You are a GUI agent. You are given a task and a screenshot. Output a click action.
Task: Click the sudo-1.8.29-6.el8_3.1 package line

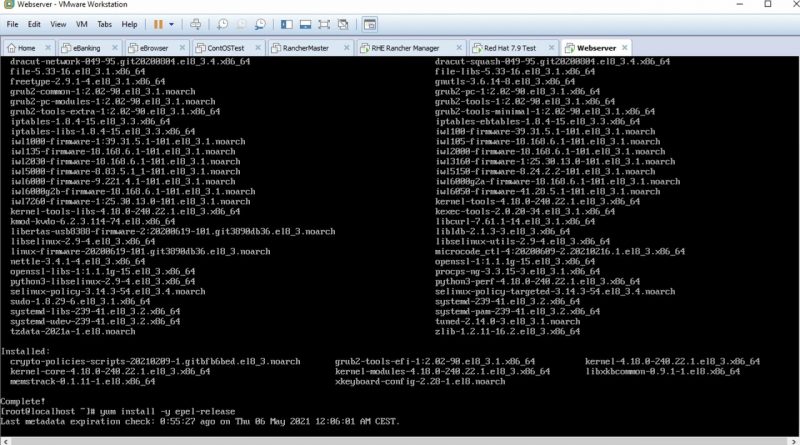[x=80, y=301]
